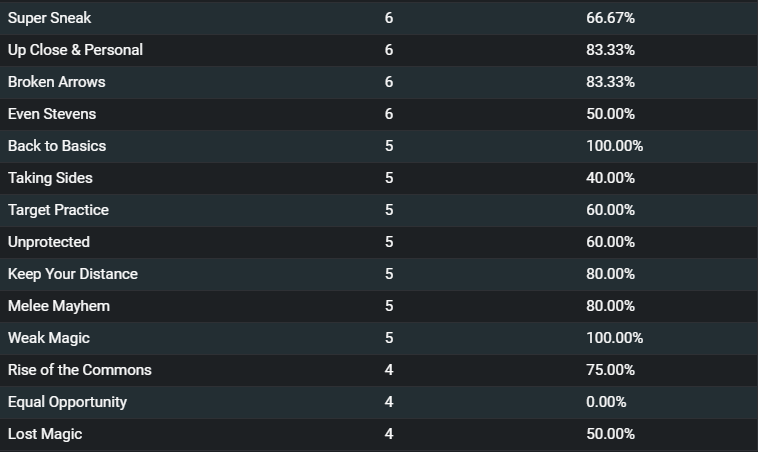Click the Up Close & Personal ruleset name
This screenshot has width=758, height=452.
click(75, 50)
